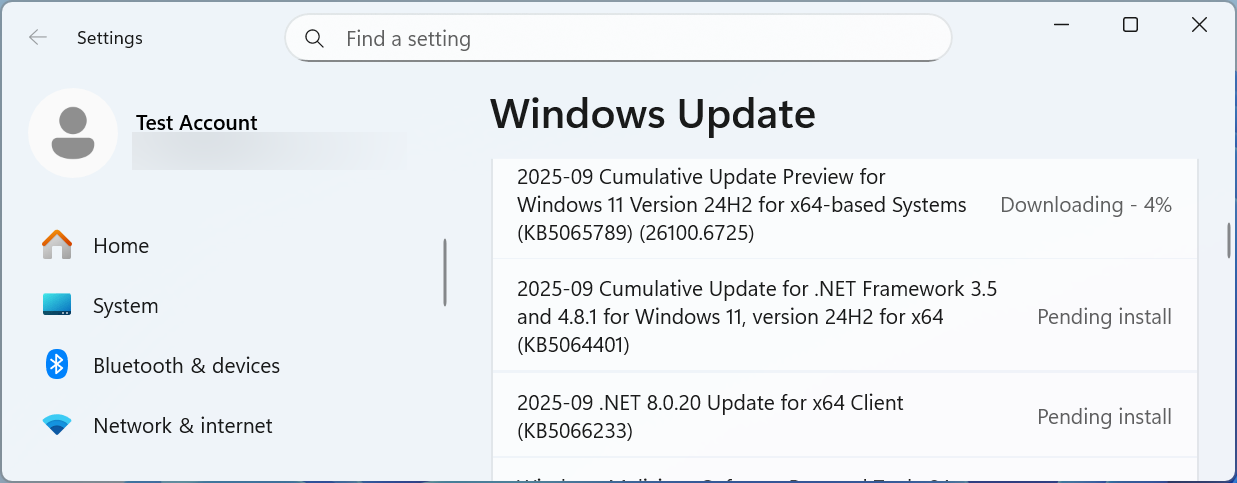The width and height of the screenshot is (1237, 483).
Task: Click the Network wifi icon
Action: tap(57, 425)
